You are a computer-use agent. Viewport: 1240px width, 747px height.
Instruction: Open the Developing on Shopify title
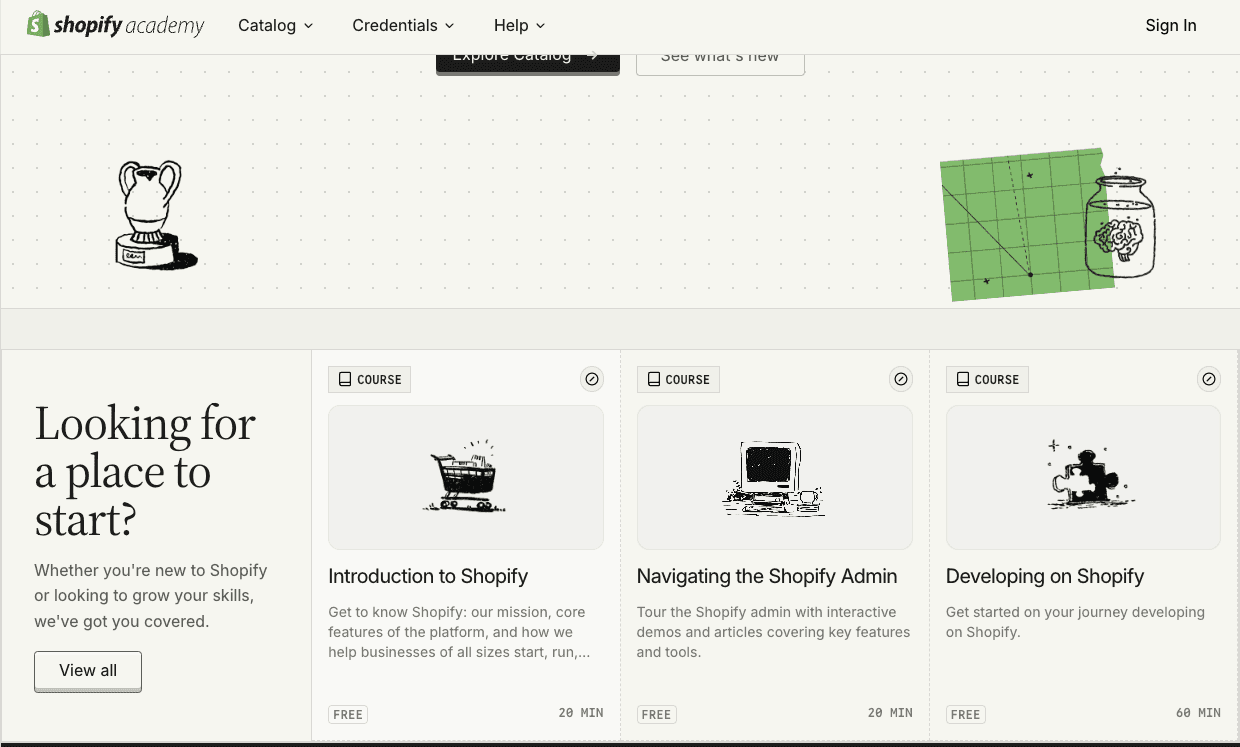click(1045, 576)
